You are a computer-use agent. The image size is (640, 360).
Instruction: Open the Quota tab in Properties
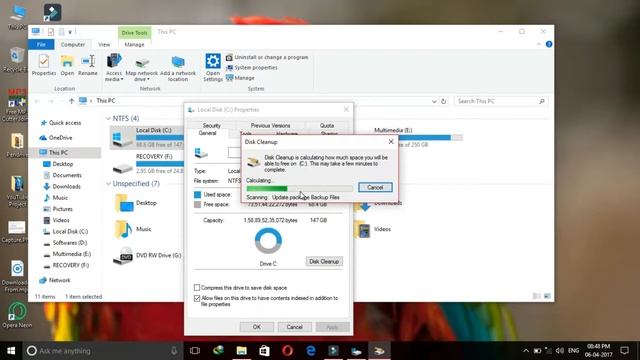click(x=327, y=126)
